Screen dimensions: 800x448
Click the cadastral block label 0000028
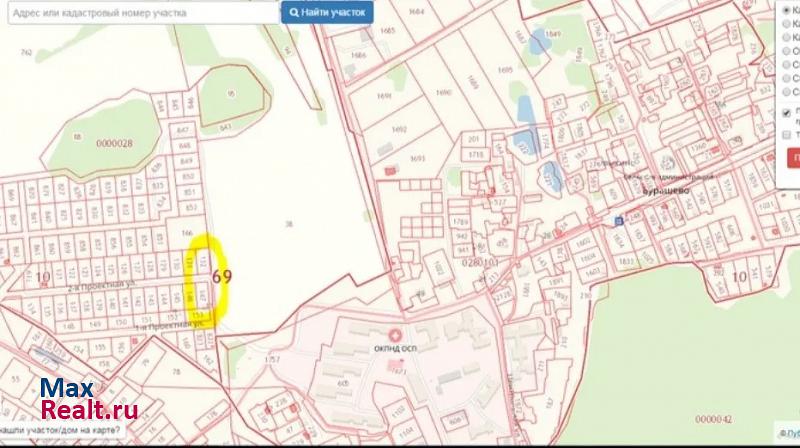[x=115, y=143]
